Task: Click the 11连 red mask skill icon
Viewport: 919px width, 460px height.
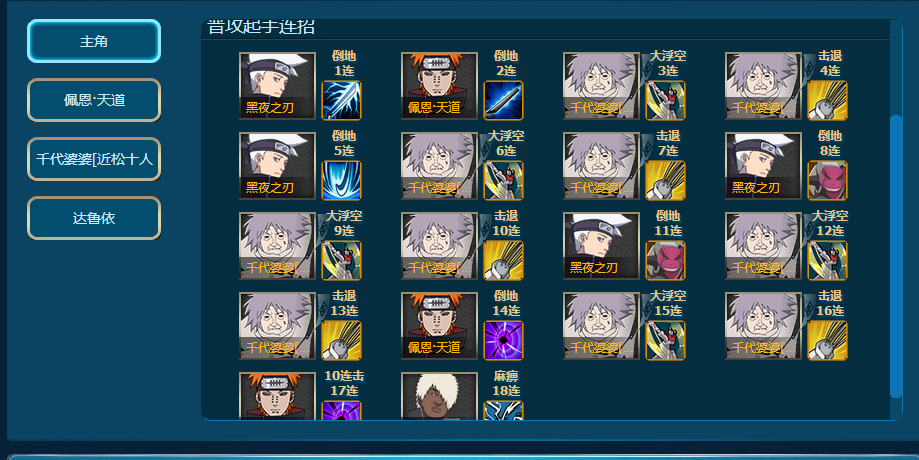Action: [665, 261]
